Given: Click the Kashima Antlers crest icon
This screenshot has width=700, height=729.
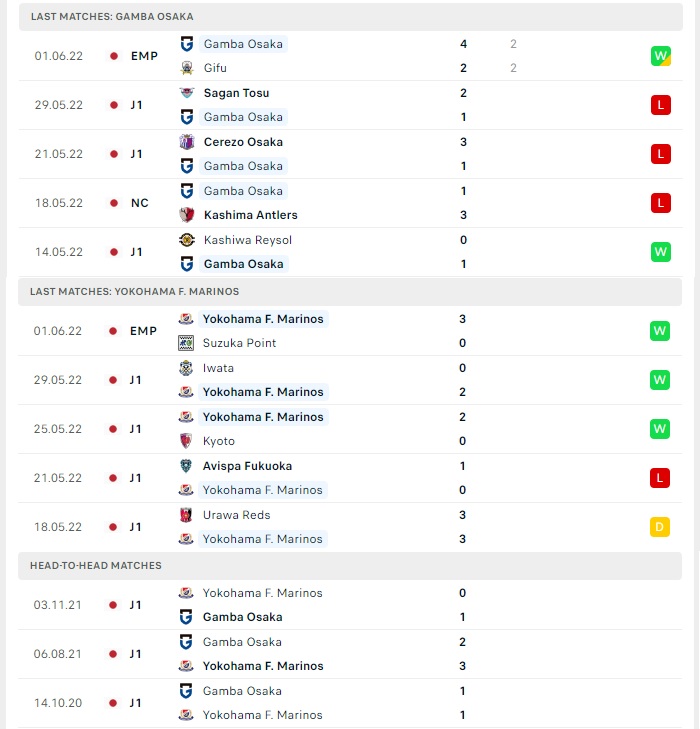Looking at the screenshot, I should click(x=187, y=215).
